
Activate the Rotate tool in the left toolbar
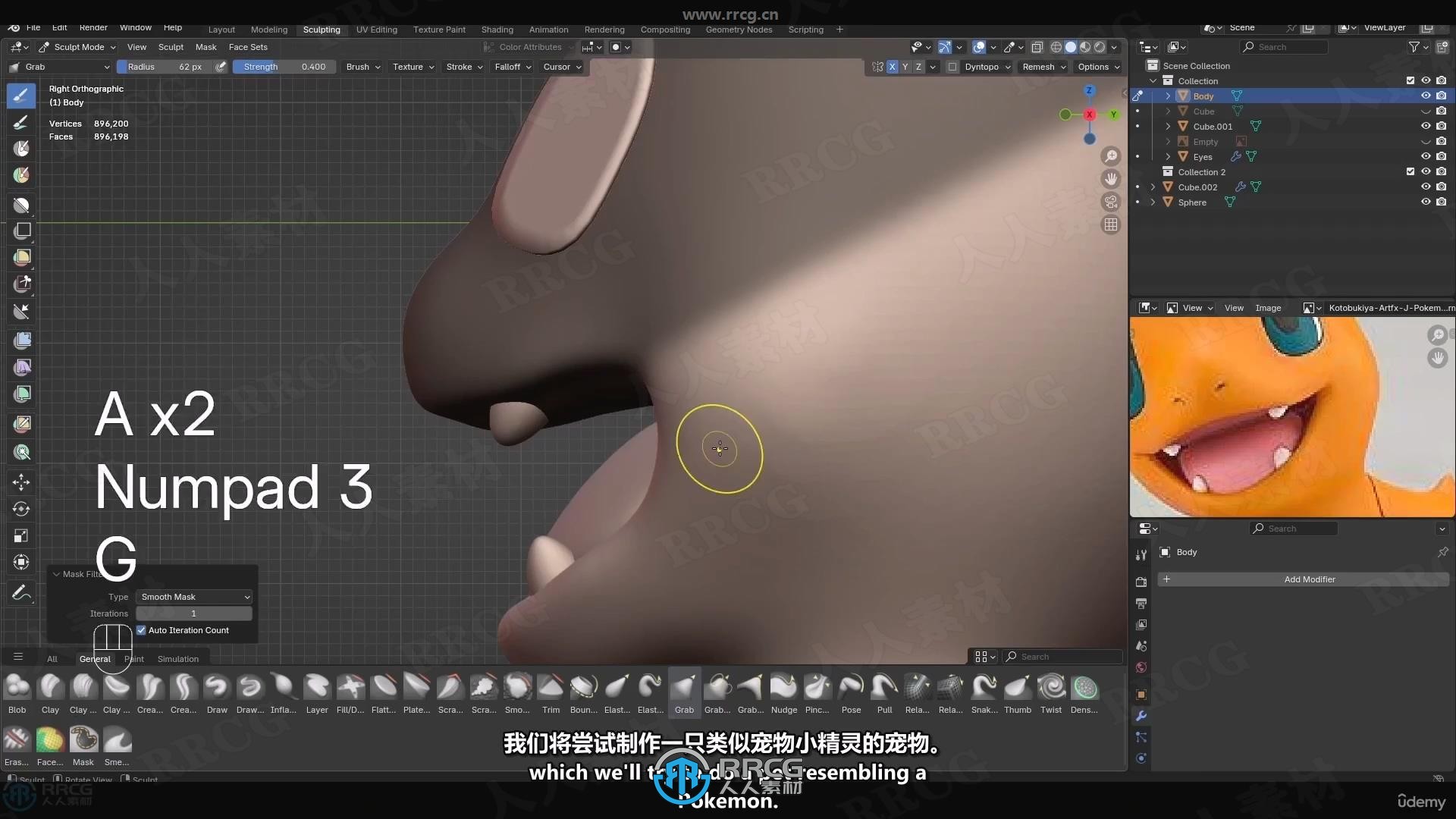click(x=21, y=509)
